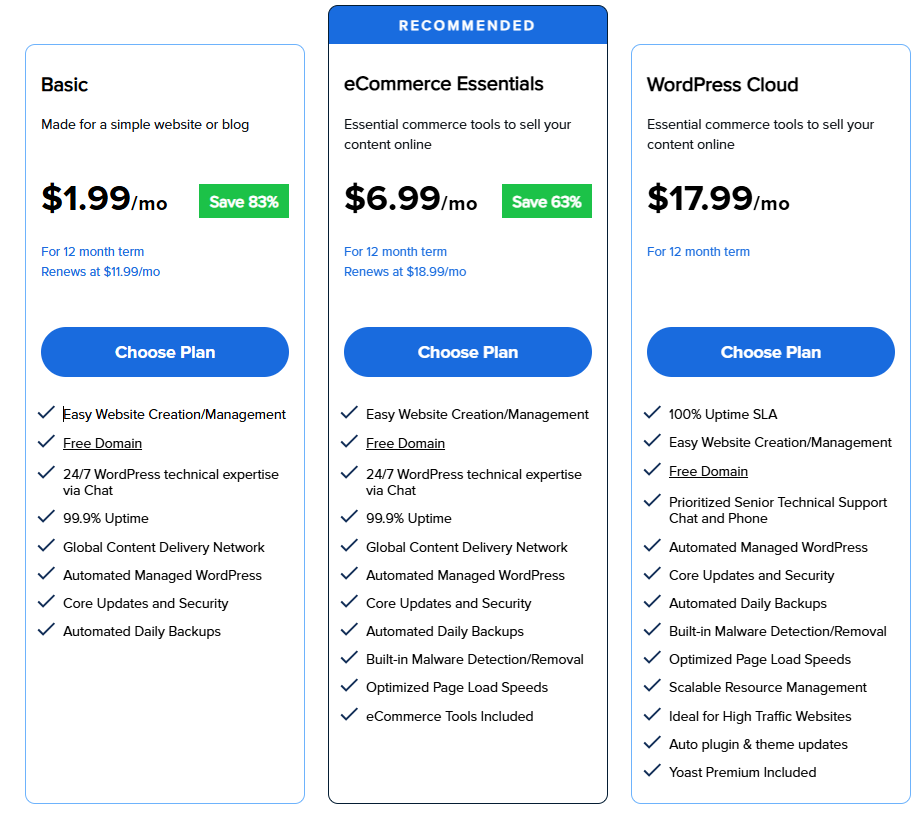Choose the WordPress Cloud plan
920x819 pixels.
771,352
